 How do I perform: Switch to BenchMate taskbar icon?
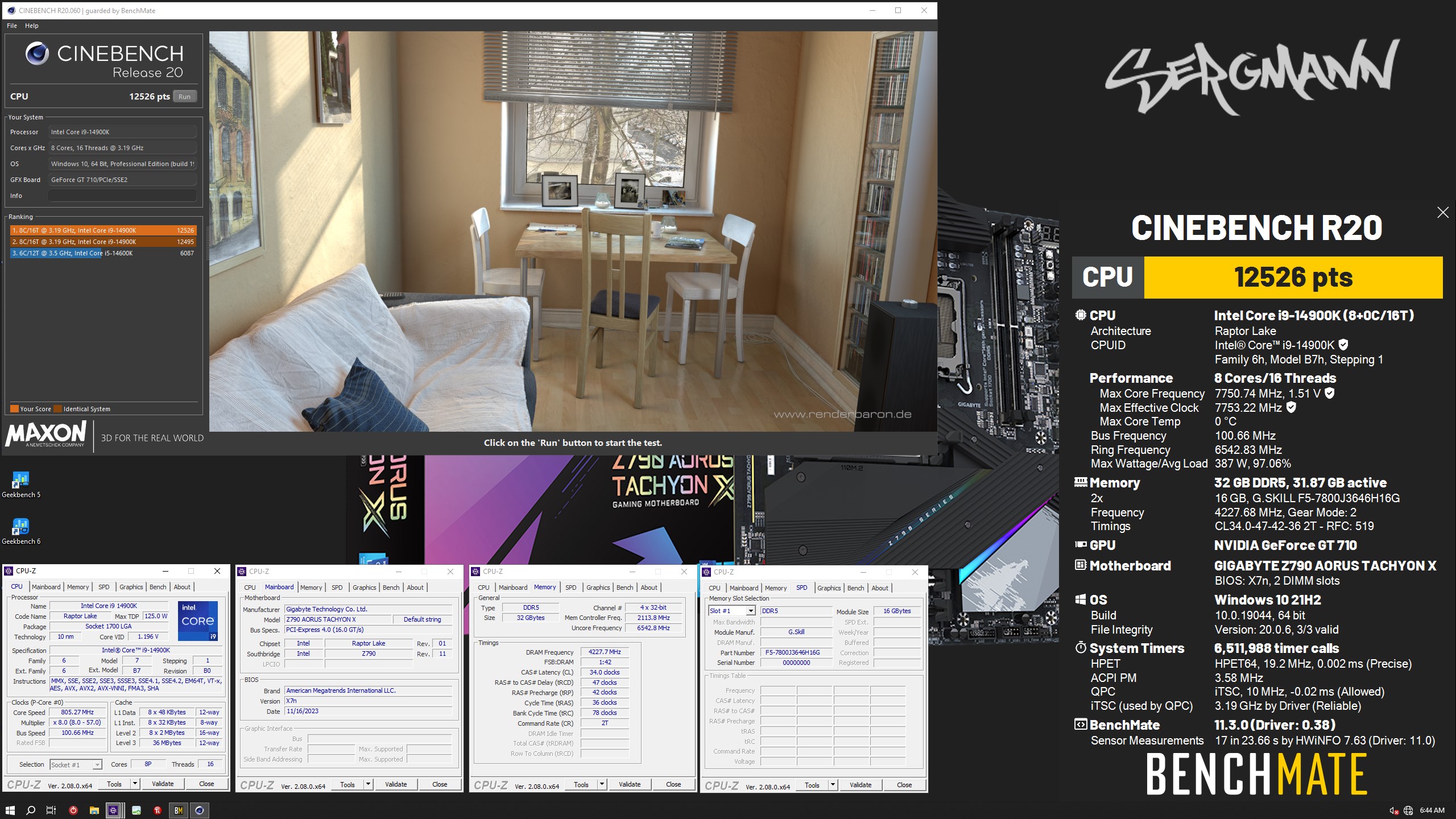179,810
